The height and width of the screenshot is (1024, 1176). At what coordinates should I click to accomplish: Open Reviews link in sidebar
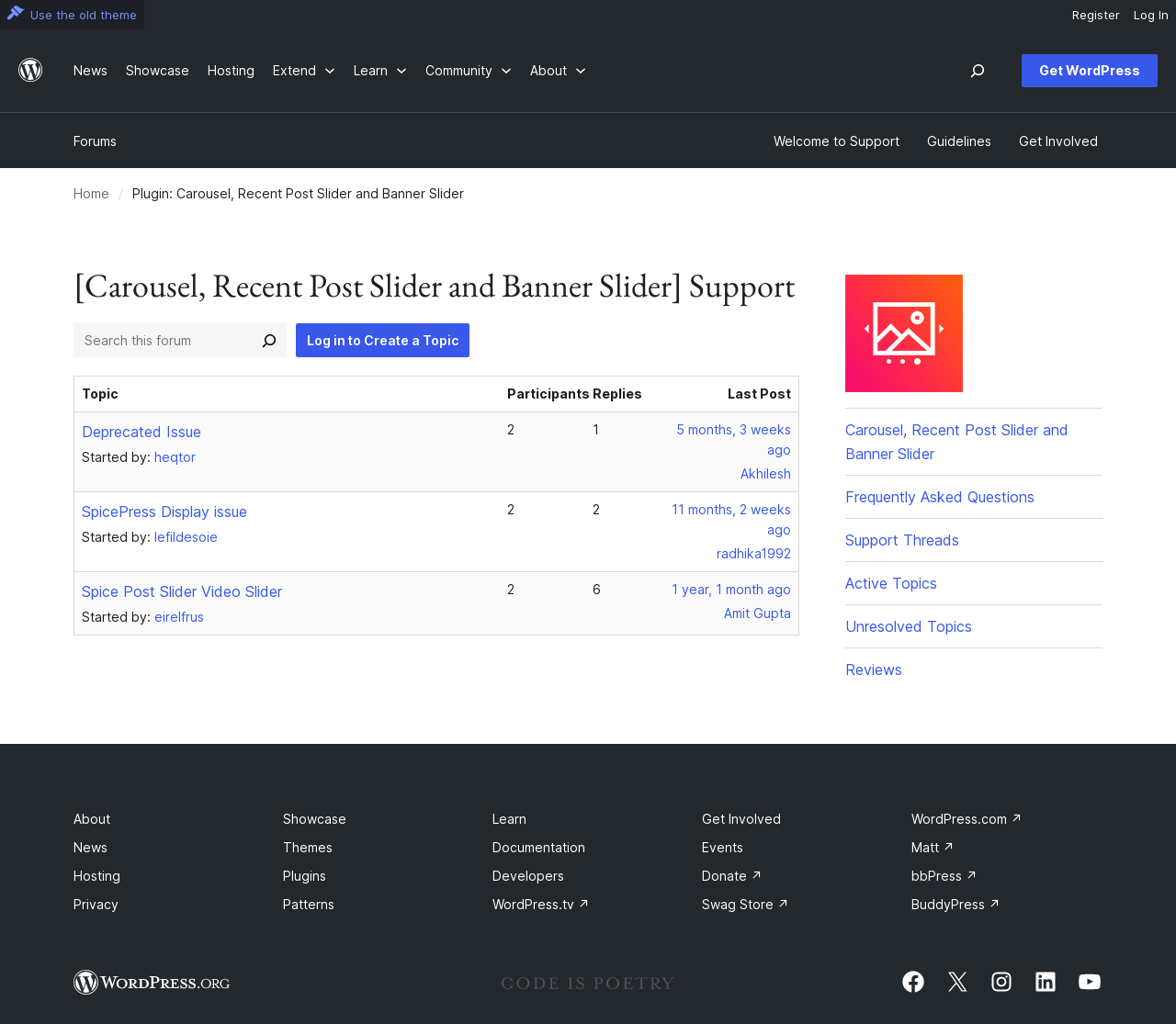tap(874, 670)
